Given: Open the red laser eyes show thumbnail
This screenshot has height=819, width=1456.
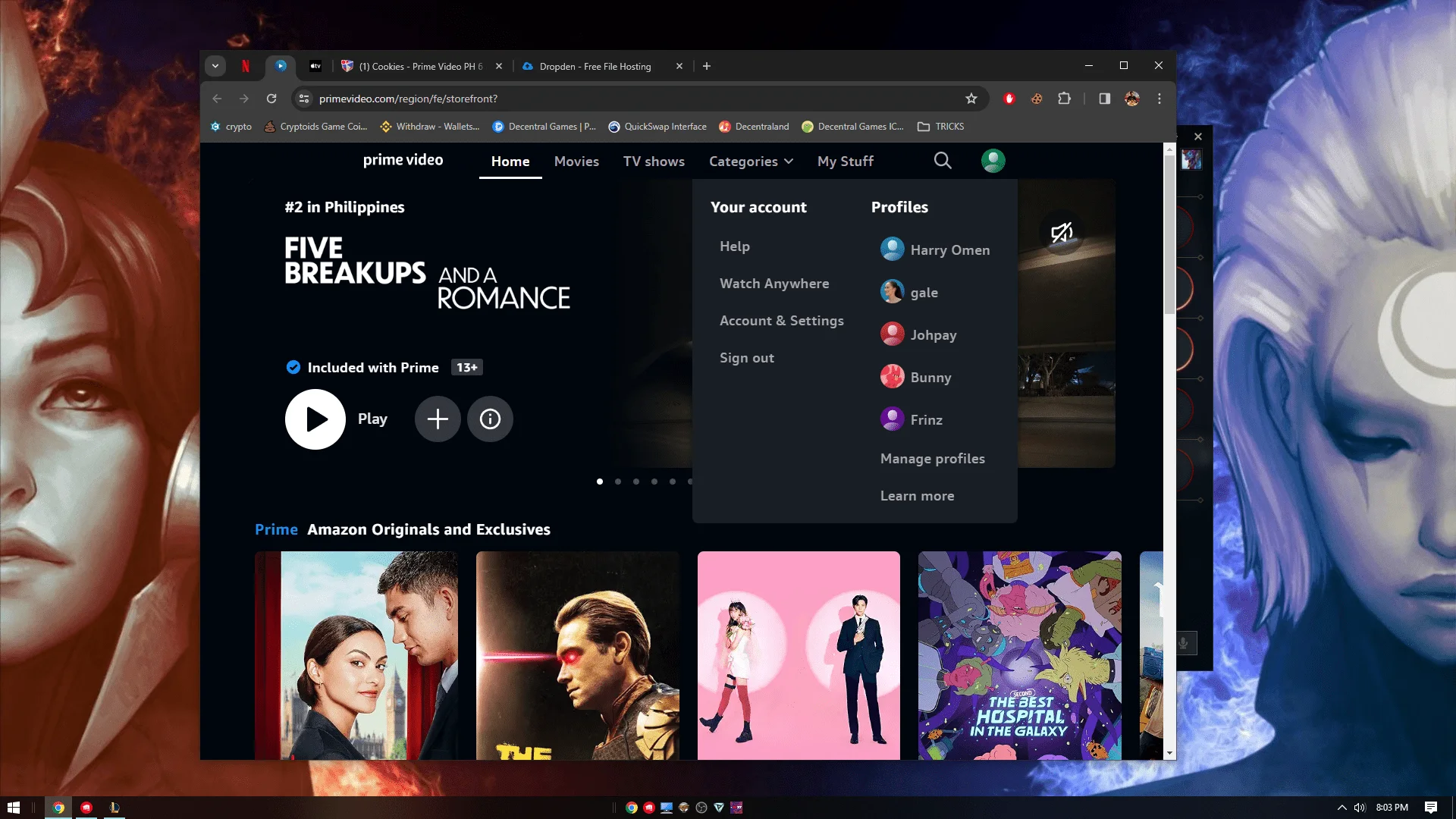Looking at the screenshot, I should pos(577,655).
